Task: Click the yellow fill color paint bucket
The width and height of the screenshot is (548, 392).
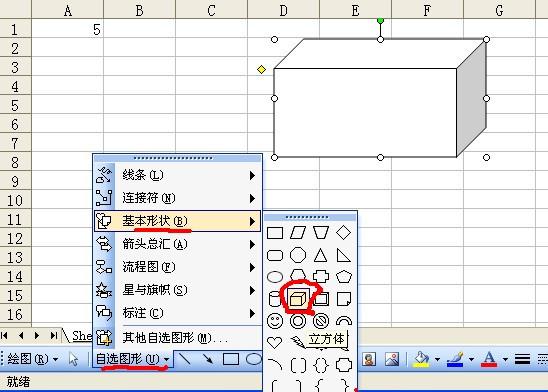Action: 421,359
